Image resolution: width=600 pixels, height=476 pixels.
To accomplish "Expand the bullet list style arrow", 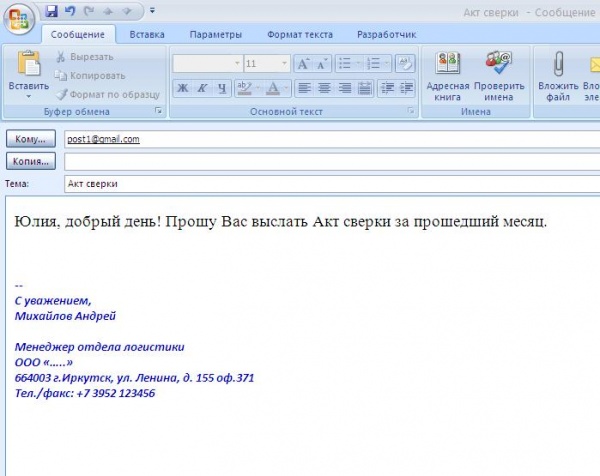I will click(359, 64).
